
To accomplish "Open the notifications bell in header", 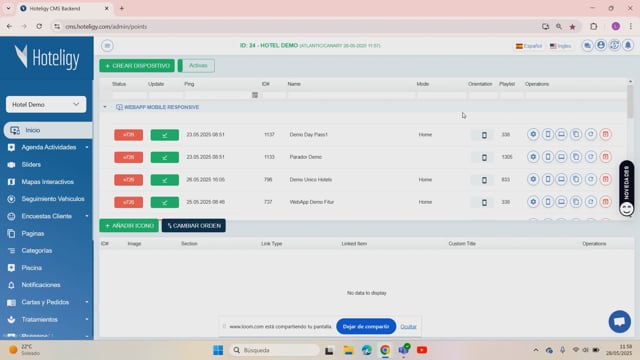I will tap(628, 45).
